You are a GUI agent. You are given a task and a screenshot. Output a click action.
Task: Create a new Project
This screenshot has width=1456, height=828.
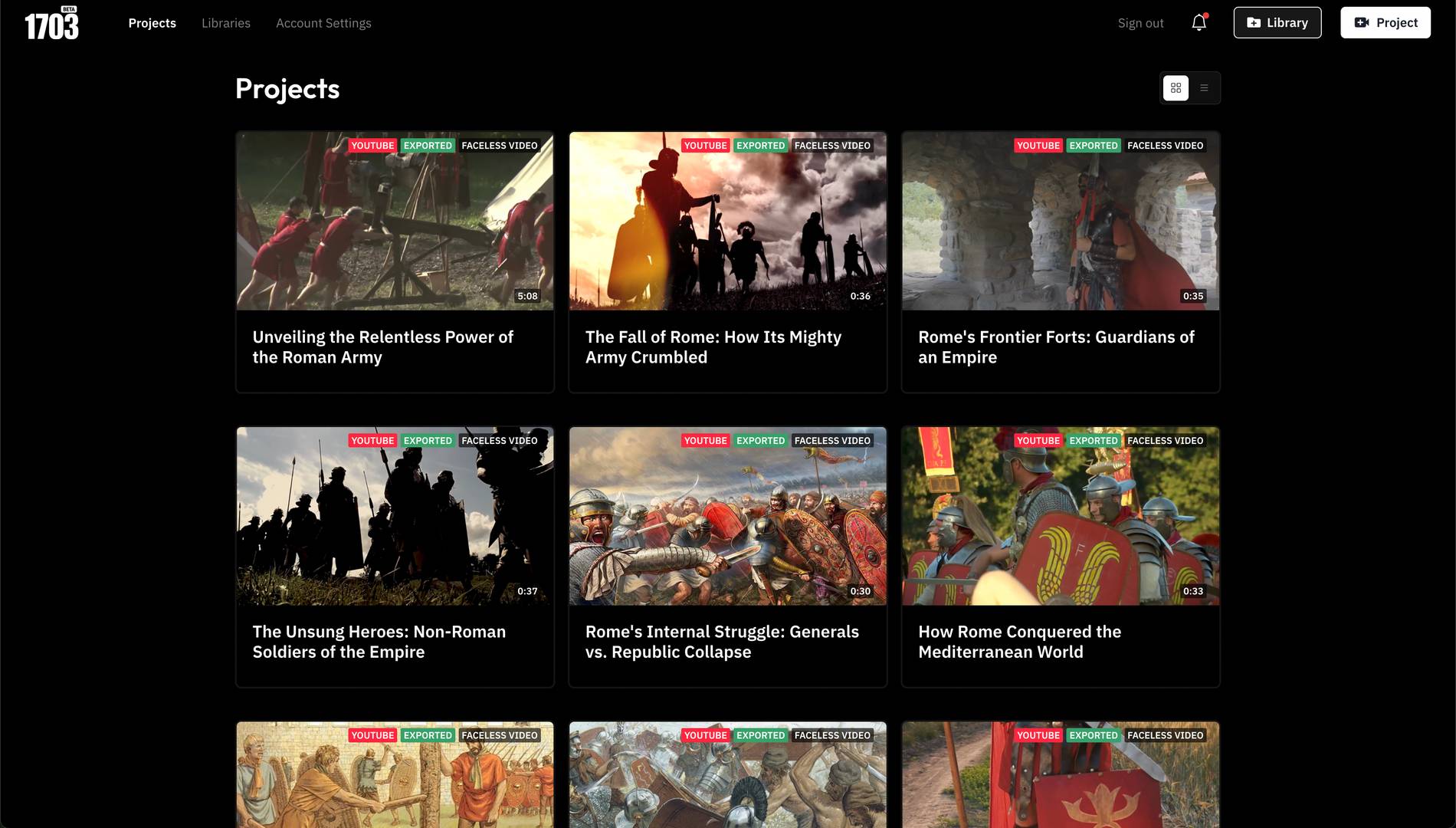tap(1385, 23)
